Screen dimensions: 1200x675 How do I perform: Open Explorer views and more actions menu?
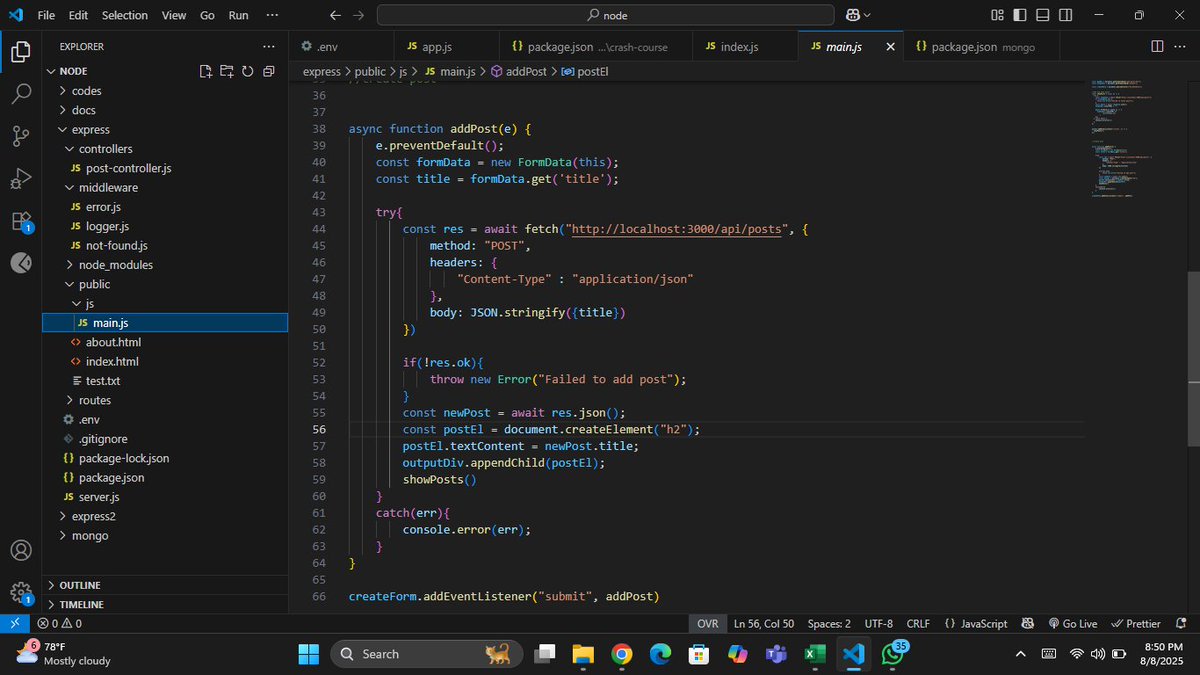coord(268,46)
